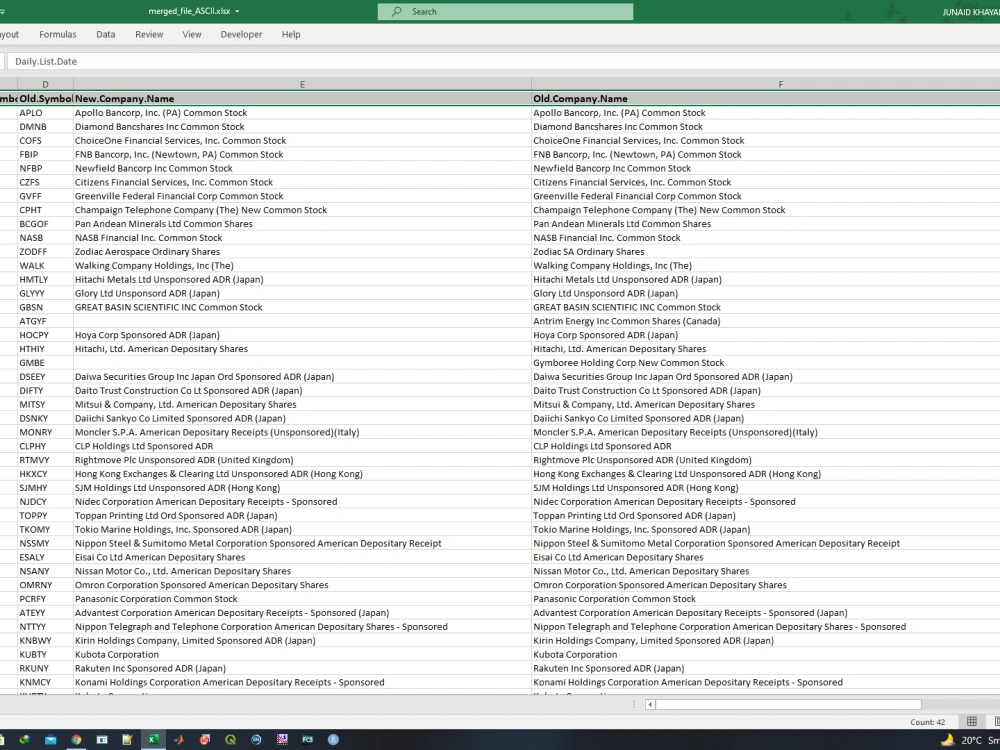Image resolution: width=1000 pixels, height=750 pixels.
Task: Open red circular app icon on taskbar
Action: pos(205,740)
